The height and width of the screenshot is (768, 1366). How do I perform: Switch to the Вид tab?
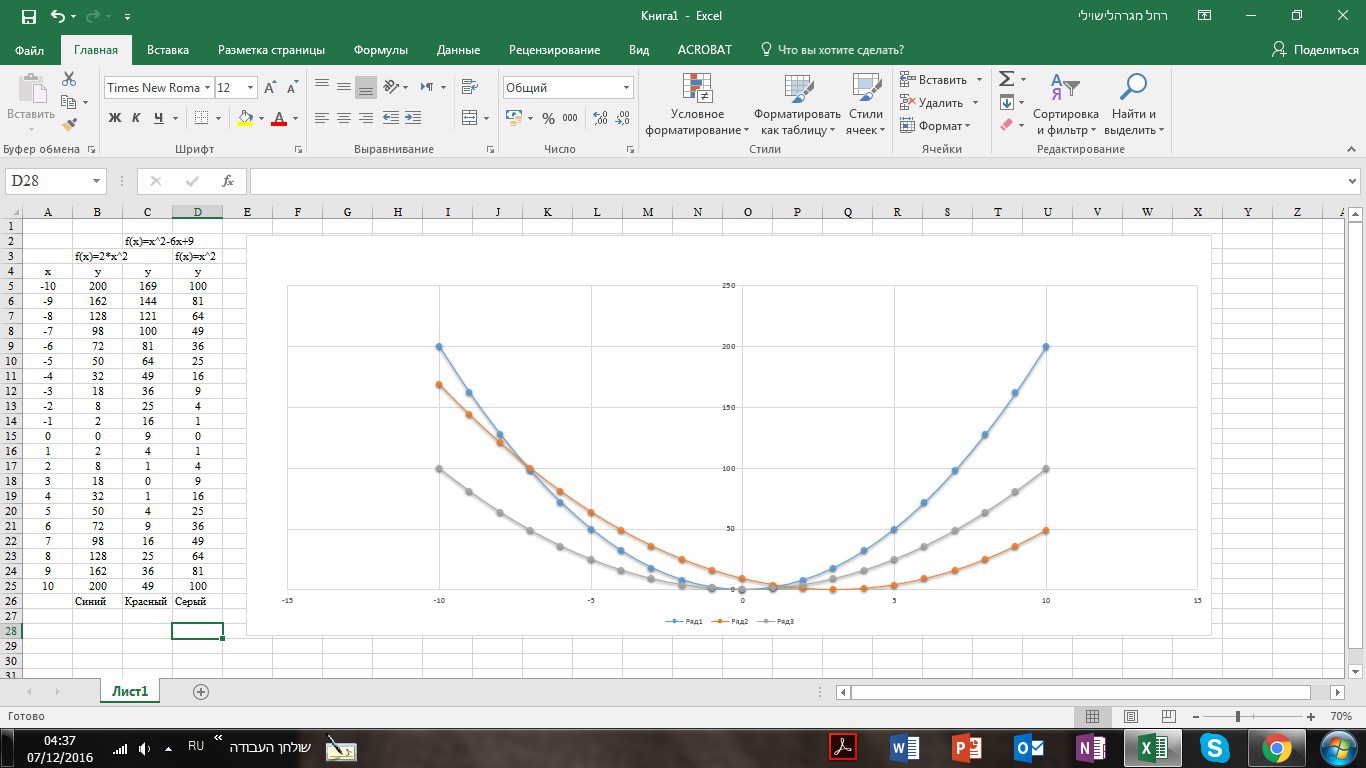[x=639, y=50]
